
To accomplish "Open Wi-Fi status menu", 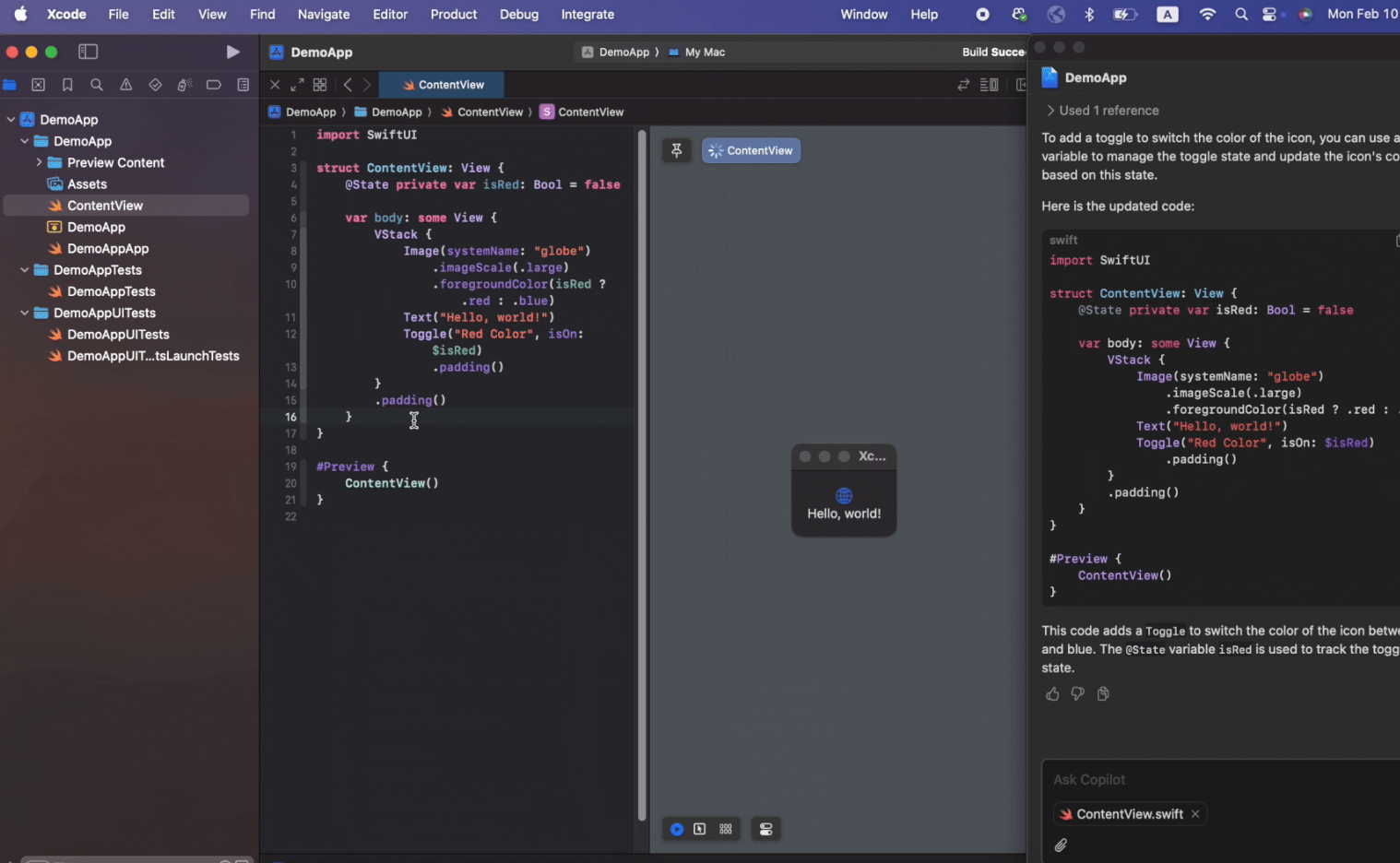I will point(1207,15).
